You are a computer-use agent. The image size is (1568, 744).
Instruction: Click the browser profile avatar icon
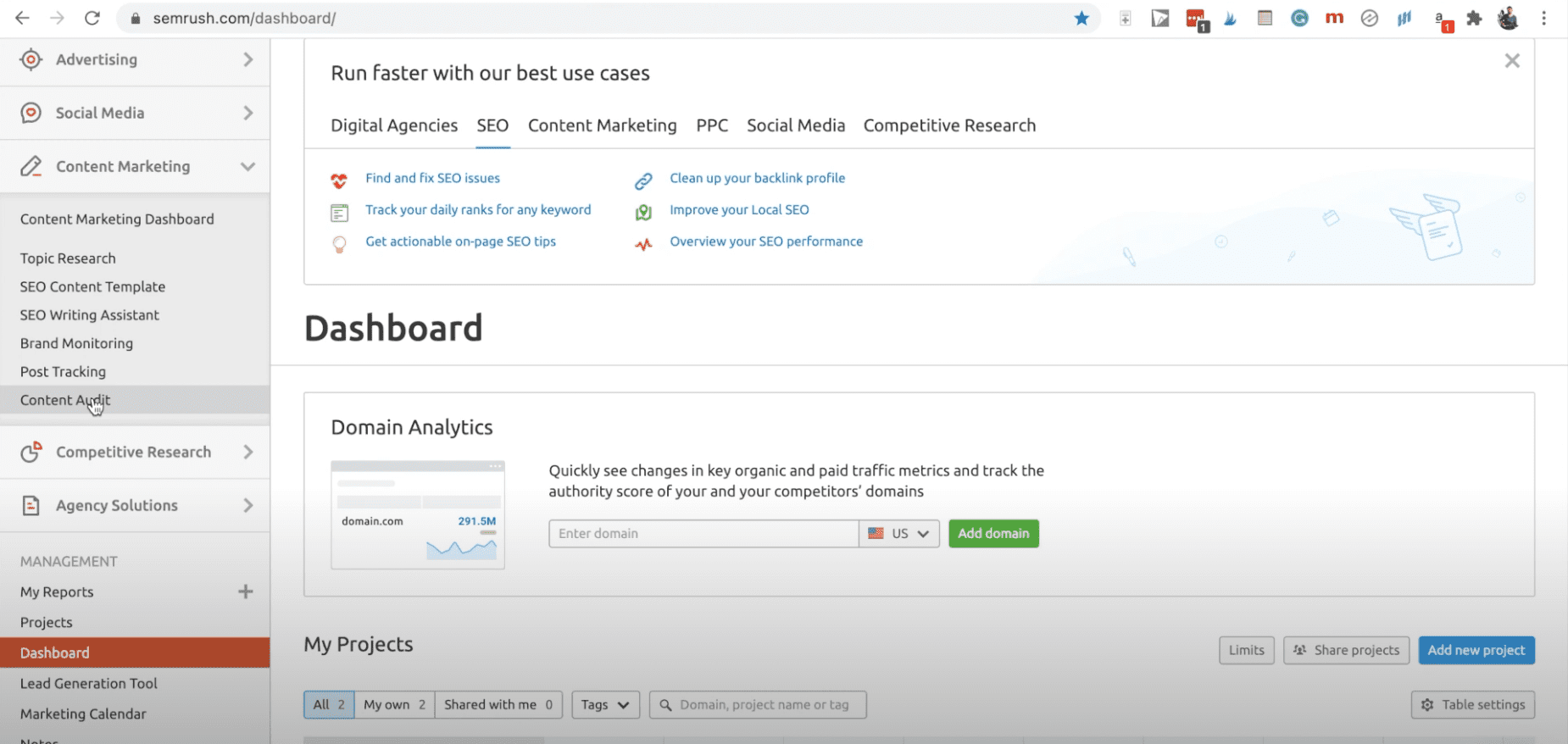[x=1508, y=18]
